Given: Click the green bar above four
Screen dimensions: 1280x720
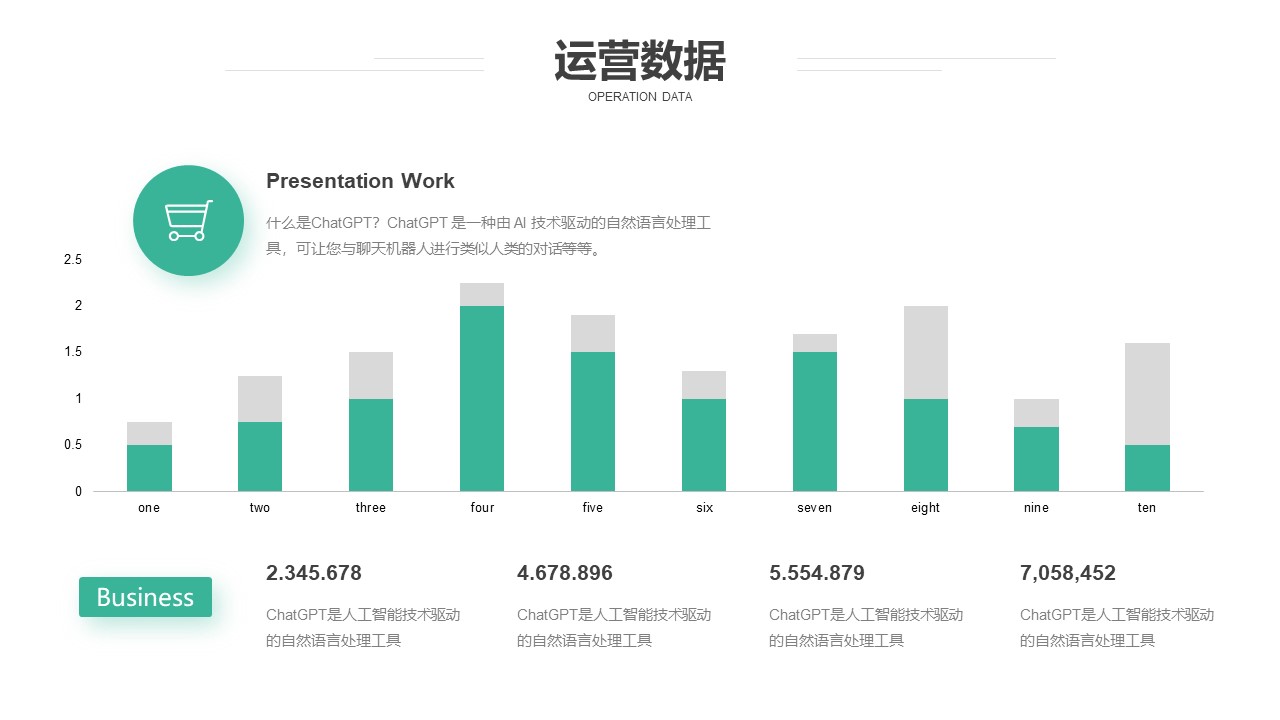Looking at the screenshot, I should pos(482,398).
